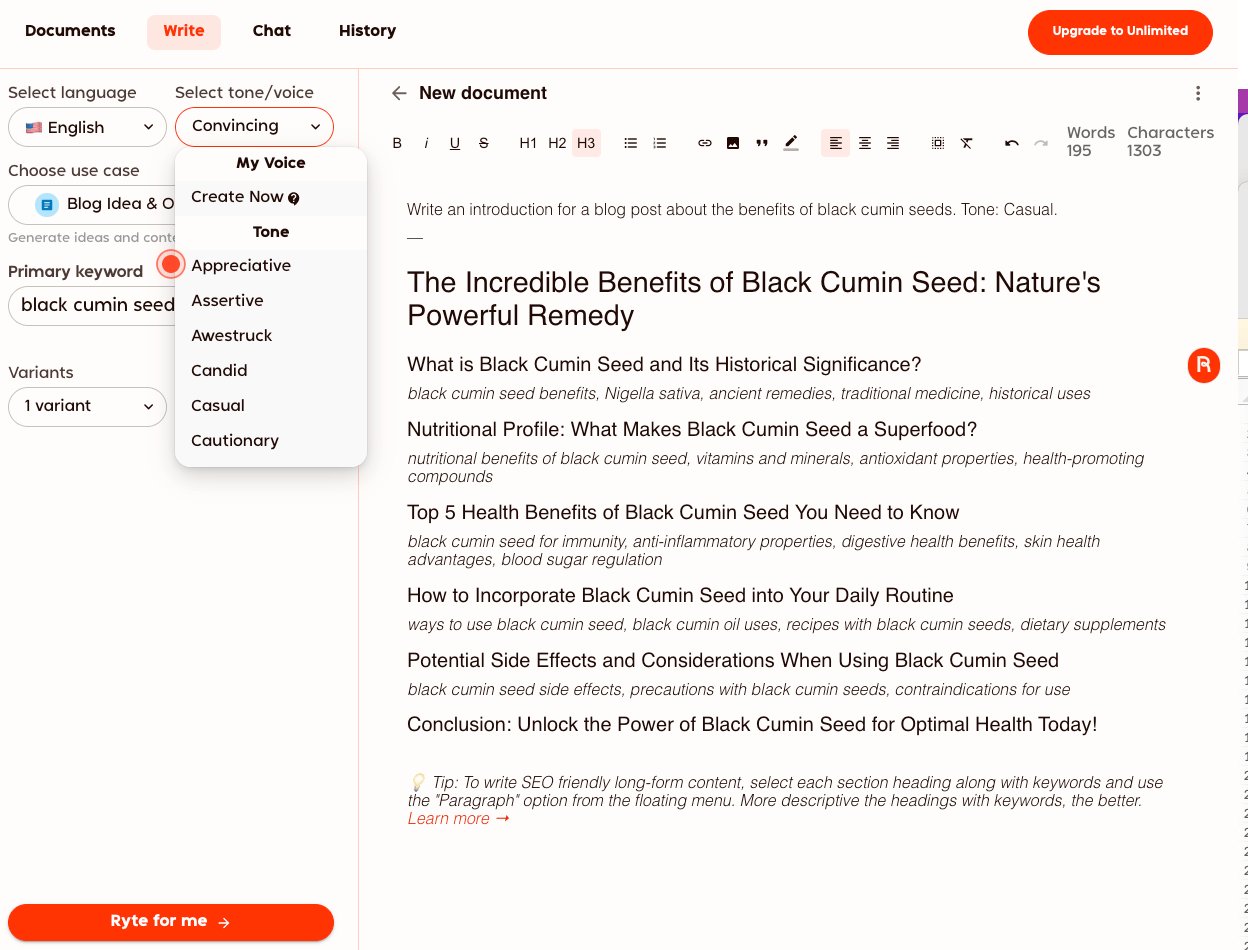Open the Blog Idea use case dropdown
Image resolution: width=1248 pixels, height=950 pixels.
[92, 204]
